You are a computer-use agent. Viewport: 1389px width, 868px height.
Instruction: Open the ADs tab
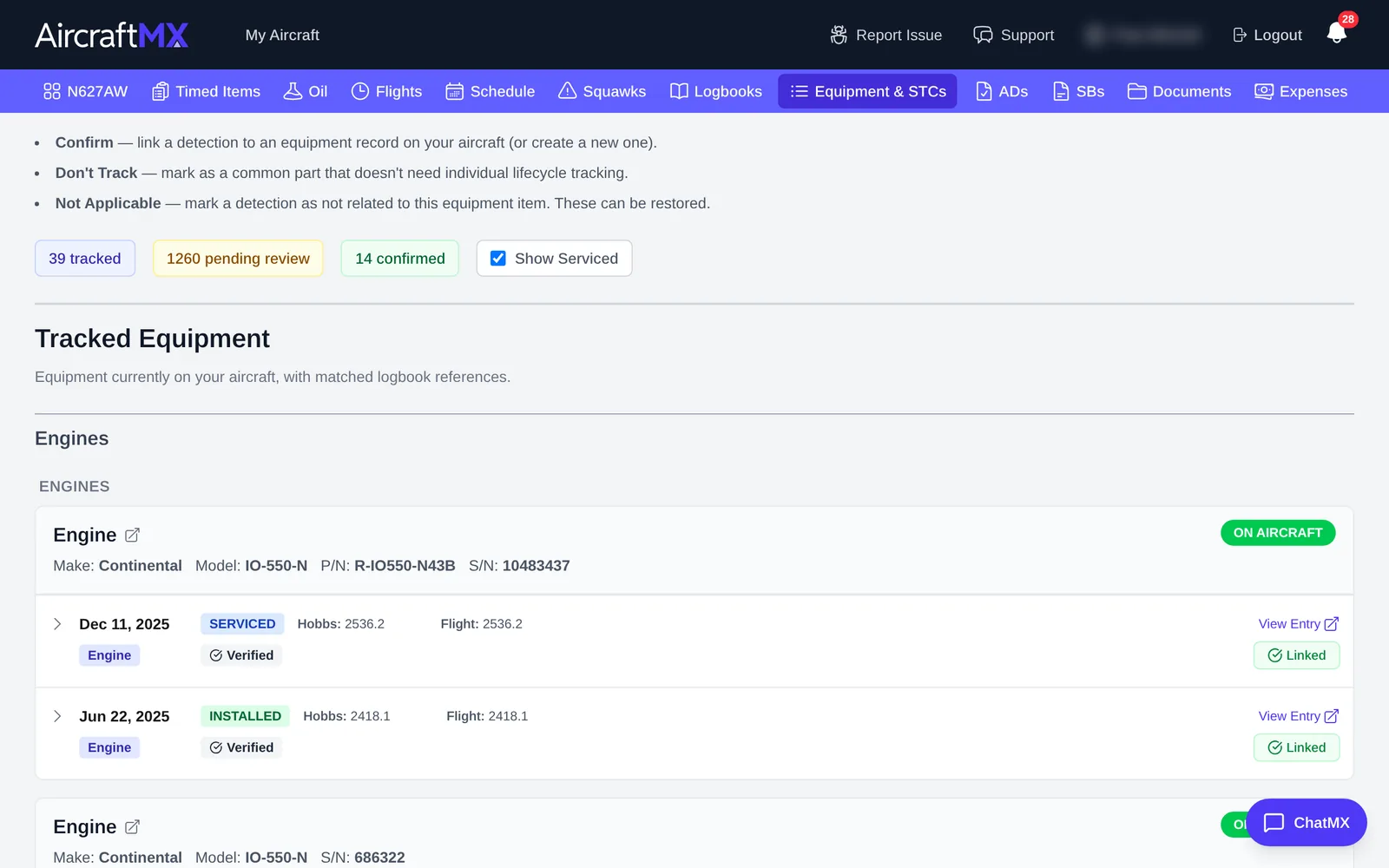point(1002,91)
